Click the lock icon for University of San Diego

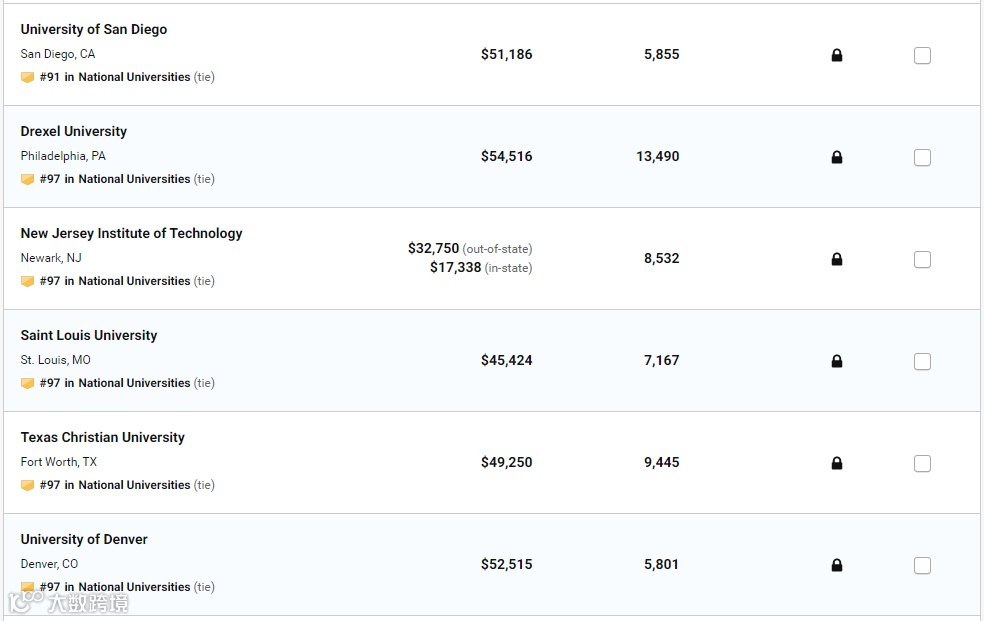(x=837, y=56)
